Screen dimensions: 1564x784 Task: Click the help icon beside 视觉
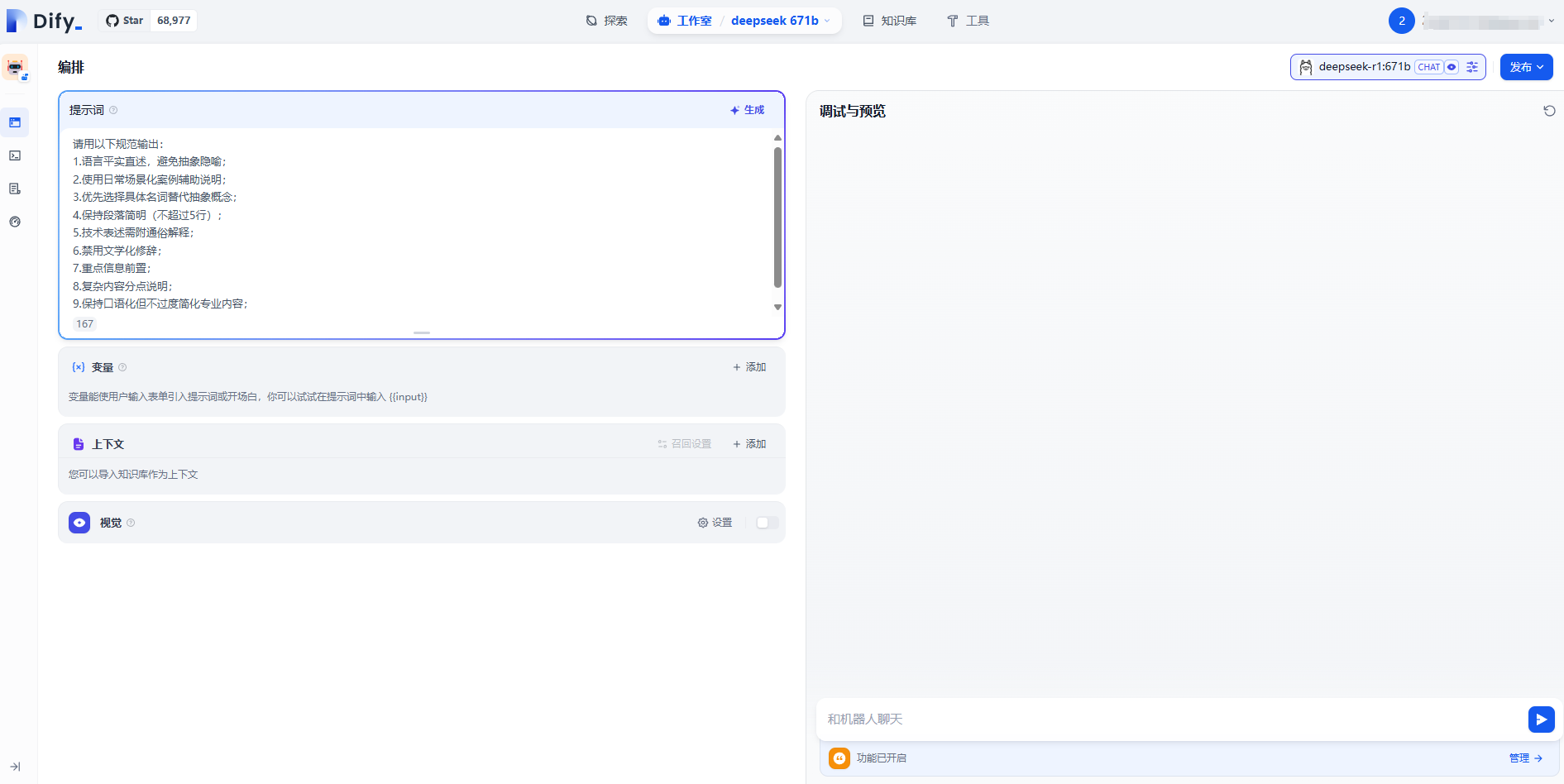pos(131,523)
